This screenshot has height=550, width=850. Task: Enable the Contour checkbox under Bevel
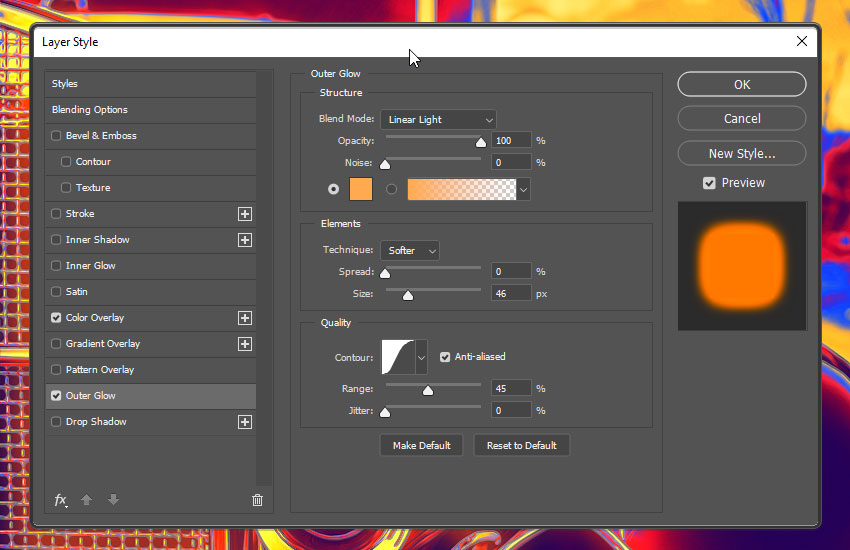tap(66, 161)
